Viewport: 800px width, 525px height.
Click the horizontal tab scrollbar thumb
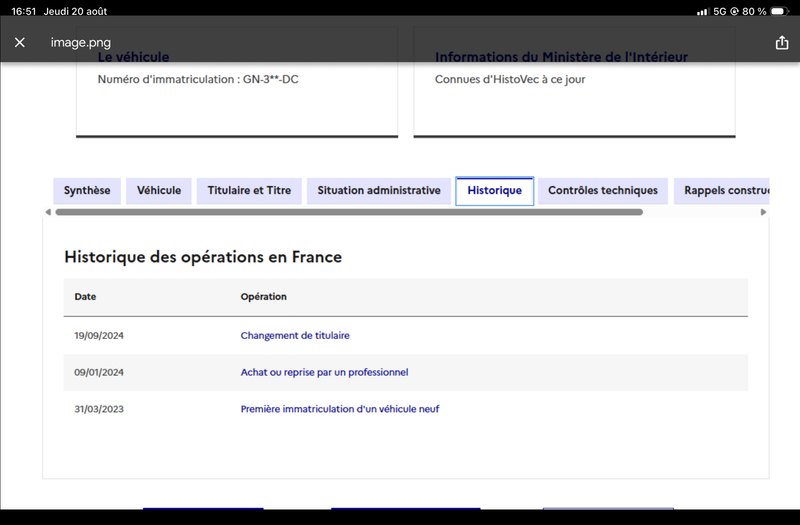pos(349,212)
